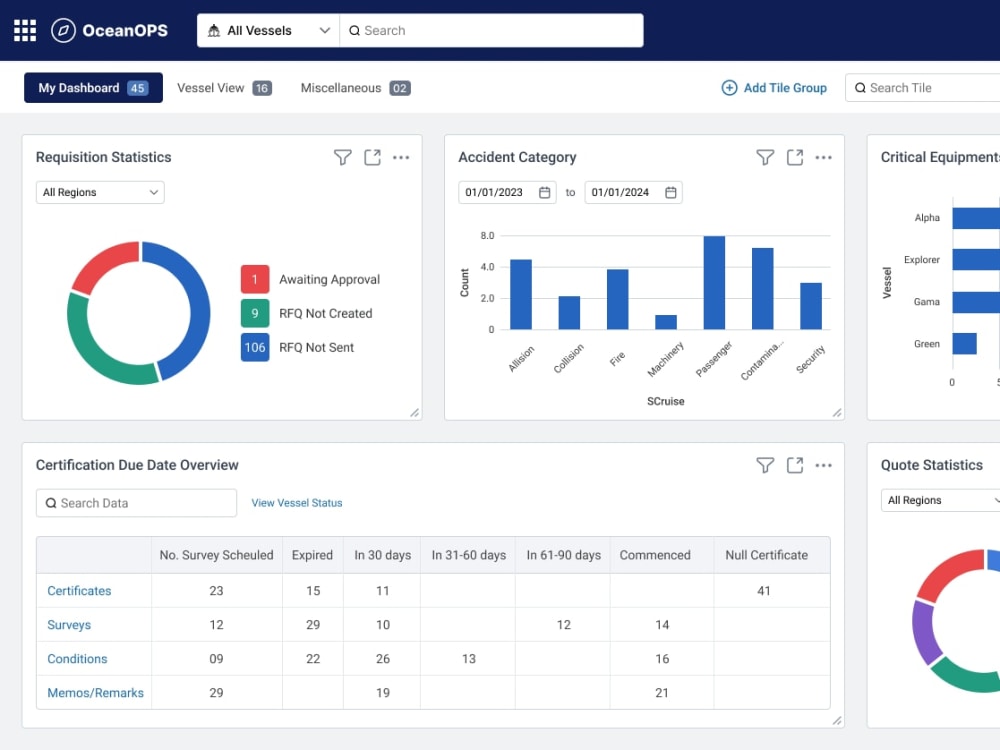Click the 01/01/2023 start date field

click(x=507, y=193)
